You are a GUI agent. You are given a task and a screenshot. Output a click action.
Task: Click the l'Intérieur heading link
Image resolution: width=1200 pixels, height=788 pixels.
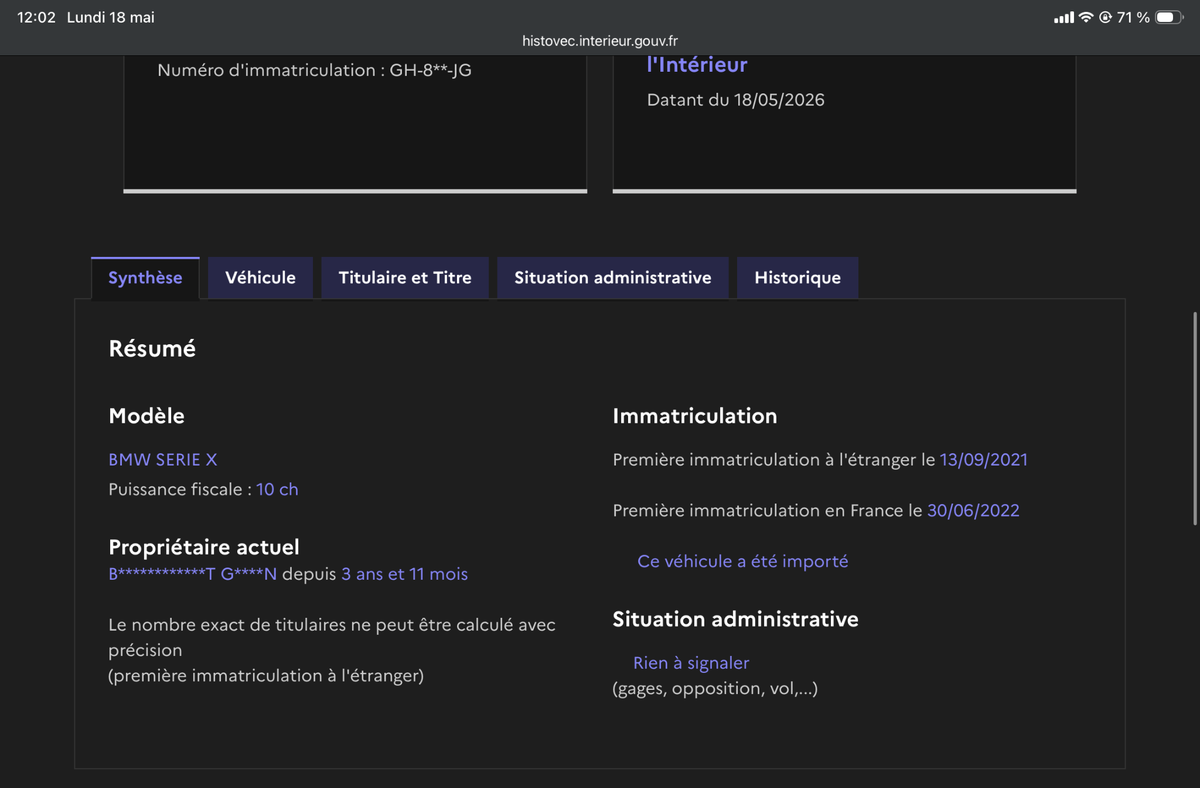click(x=697, y=64)
